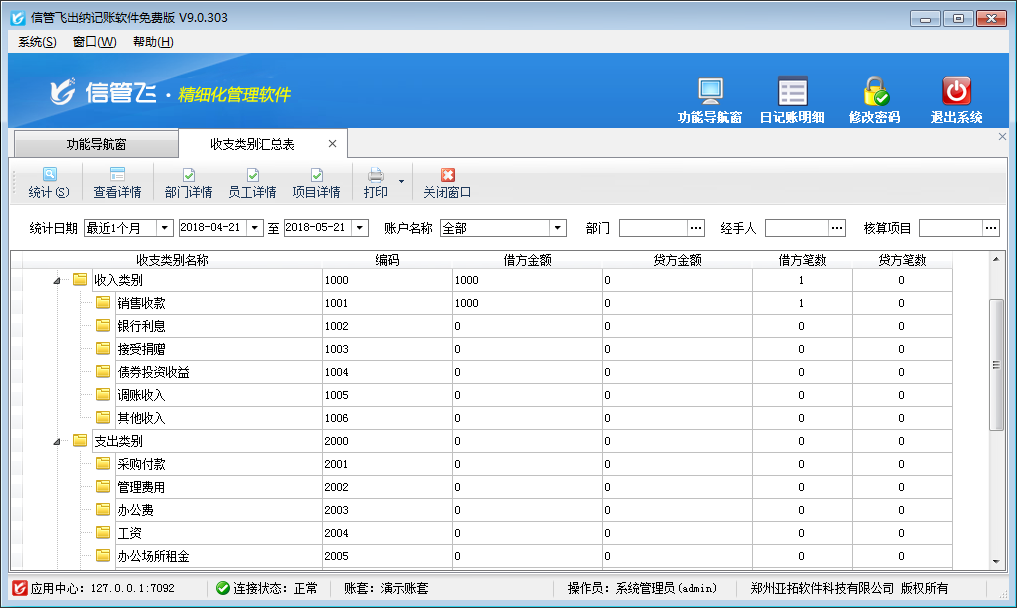Click the 部门 browse ellipsis button
Viewport: 1017px width, 608px height.
click(x=696, y=228)
